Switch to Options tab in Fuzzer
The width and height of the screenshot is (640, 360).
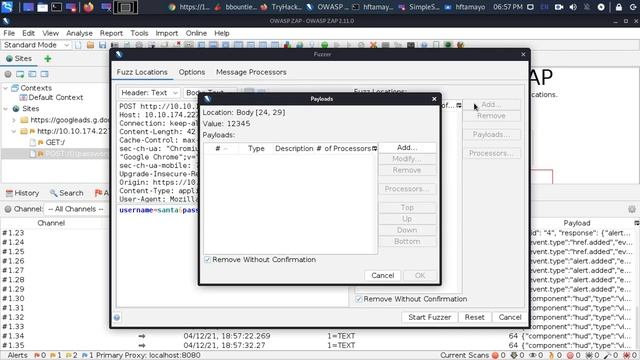click(x=192, y=72)
